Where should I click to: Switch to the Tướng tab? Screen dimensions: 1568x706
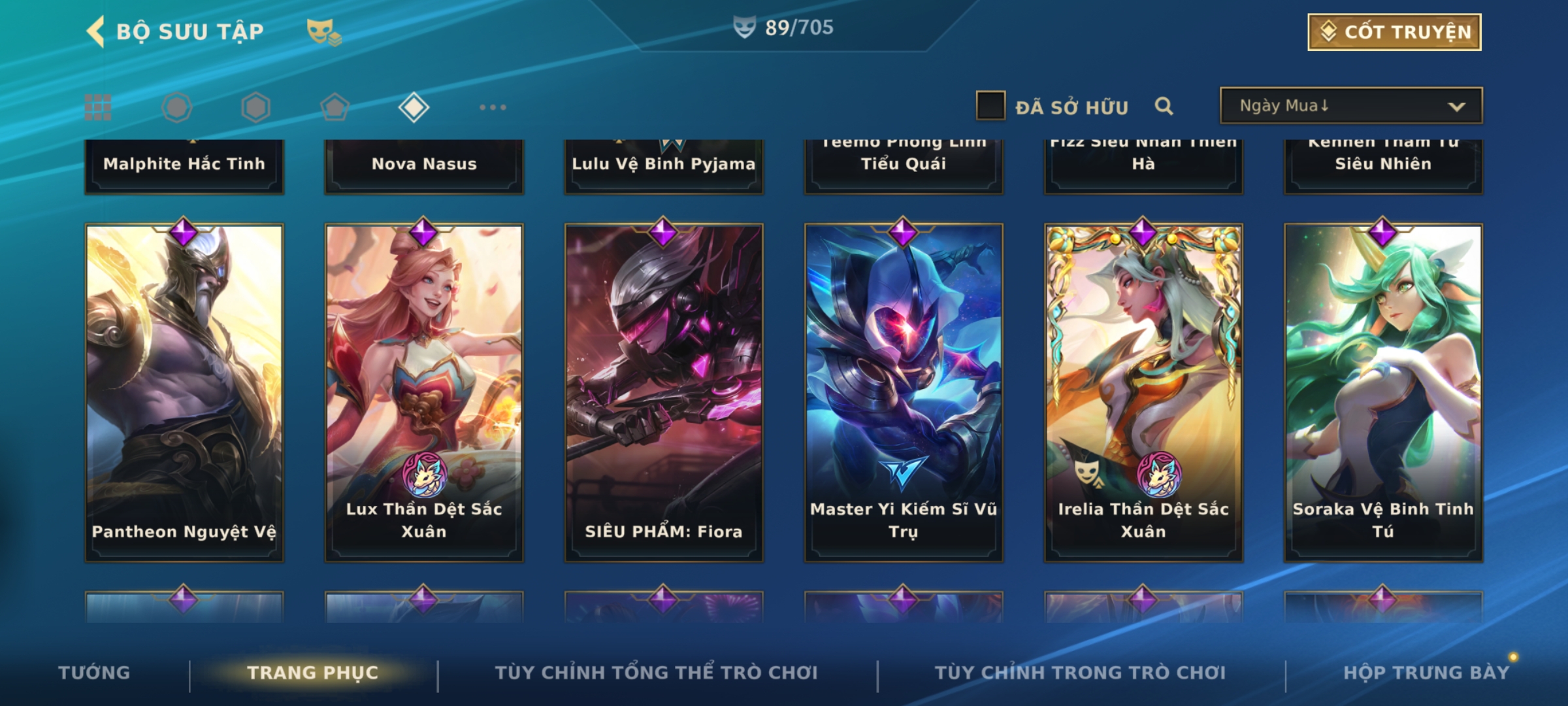coord(94,673)
